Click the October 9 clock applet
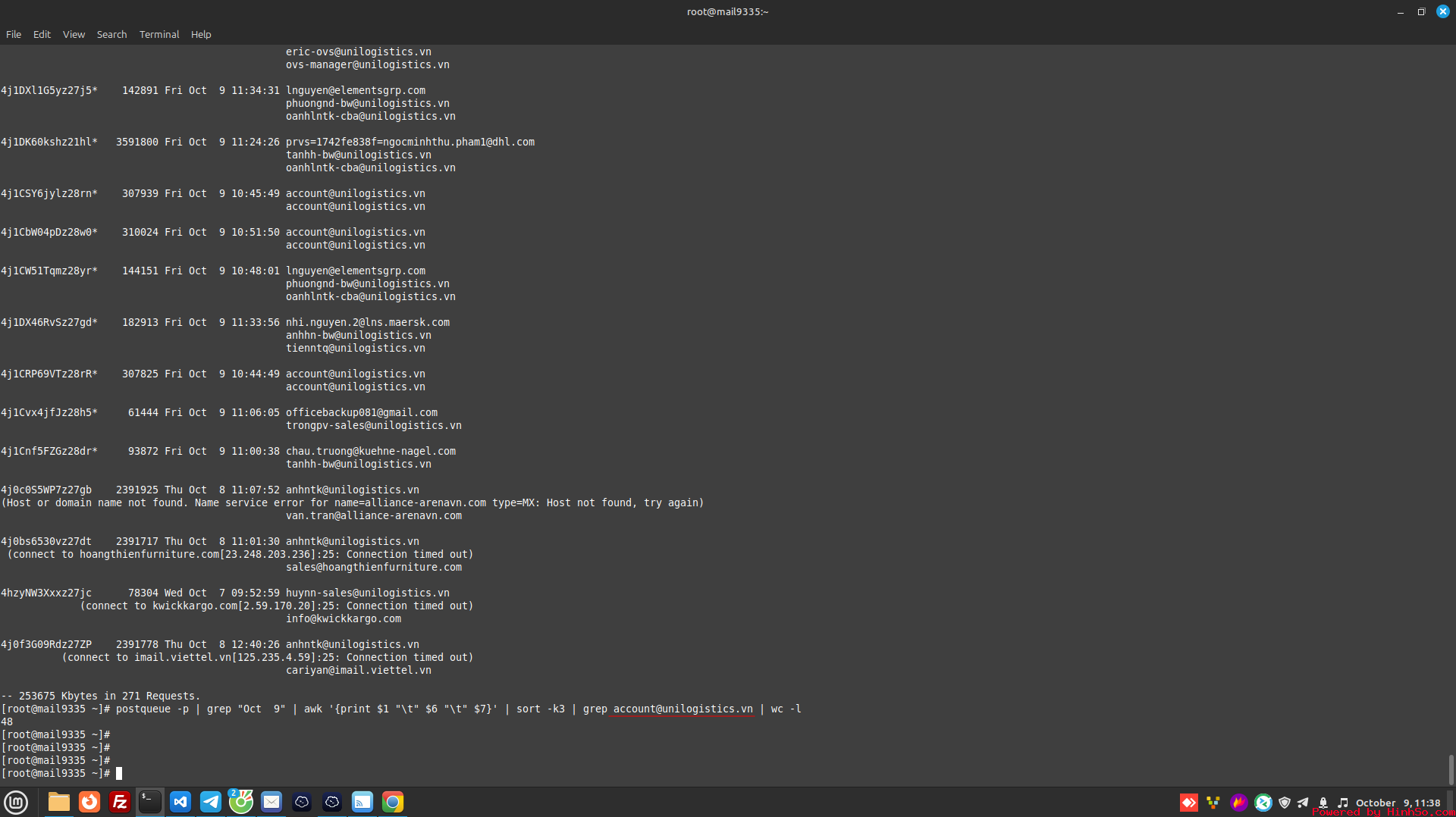This screenshot has width=1456, height=817. pos(1398,803)
